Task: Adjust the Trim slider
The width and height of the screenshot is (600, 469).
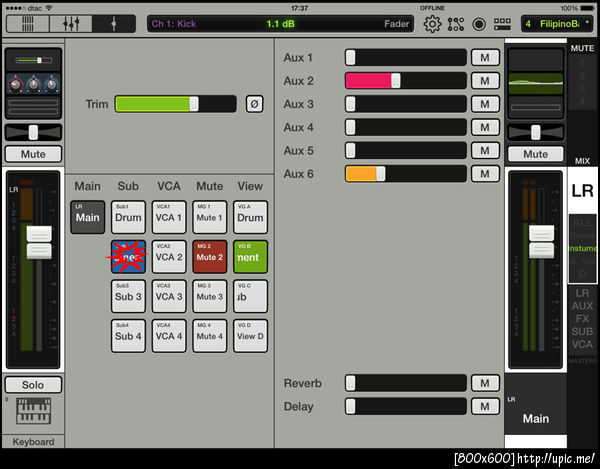Action: (x=176, y=104)
